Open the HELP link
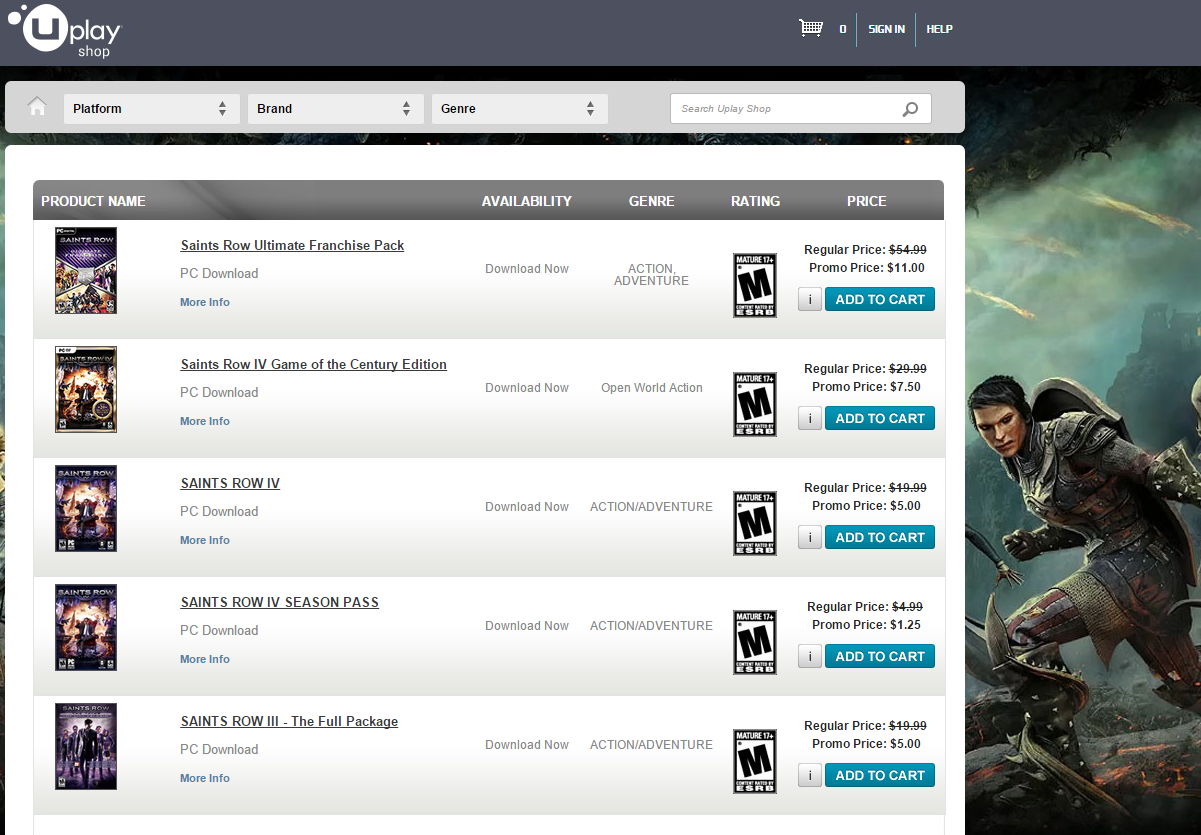Screen dimensions: 1201x835 click(x=939, y=29)
